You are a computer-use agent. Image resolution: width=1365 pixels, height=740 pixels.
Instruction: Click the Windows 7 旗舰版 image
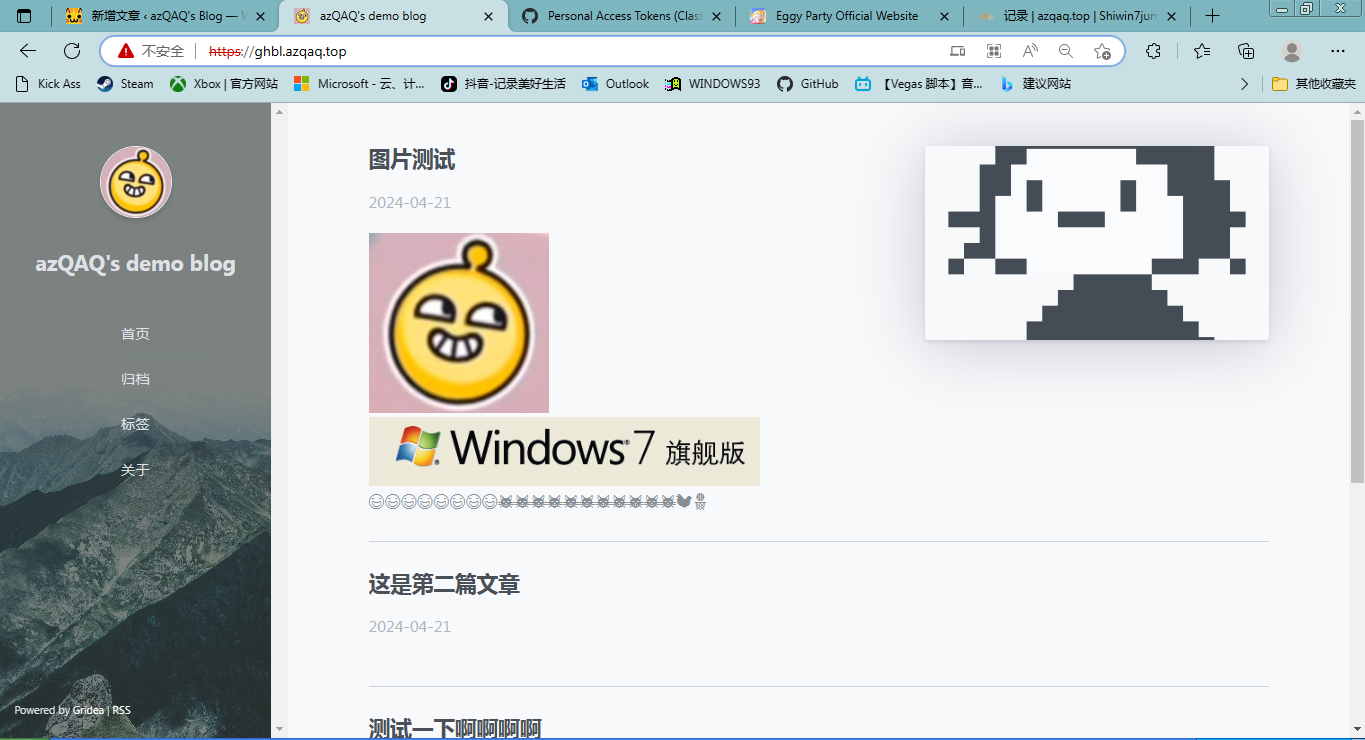(564, 451)
